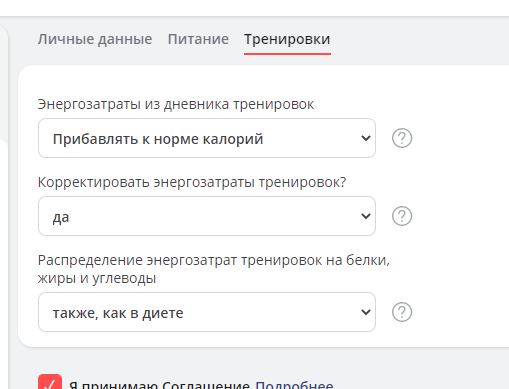The image size is (509, 389).
Task: Switch to the Питание tab
Action: 198,39
